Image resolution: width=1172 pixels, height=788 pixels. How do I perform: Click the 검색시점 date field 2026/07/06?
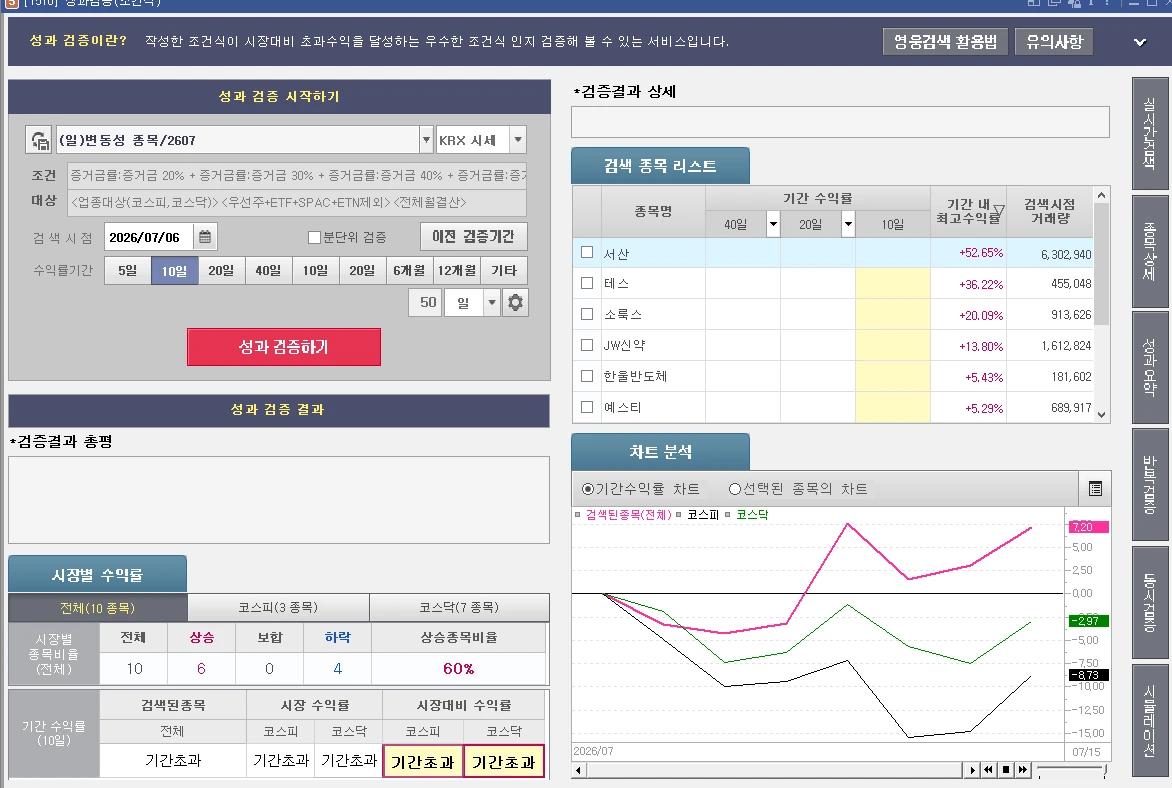149,237
